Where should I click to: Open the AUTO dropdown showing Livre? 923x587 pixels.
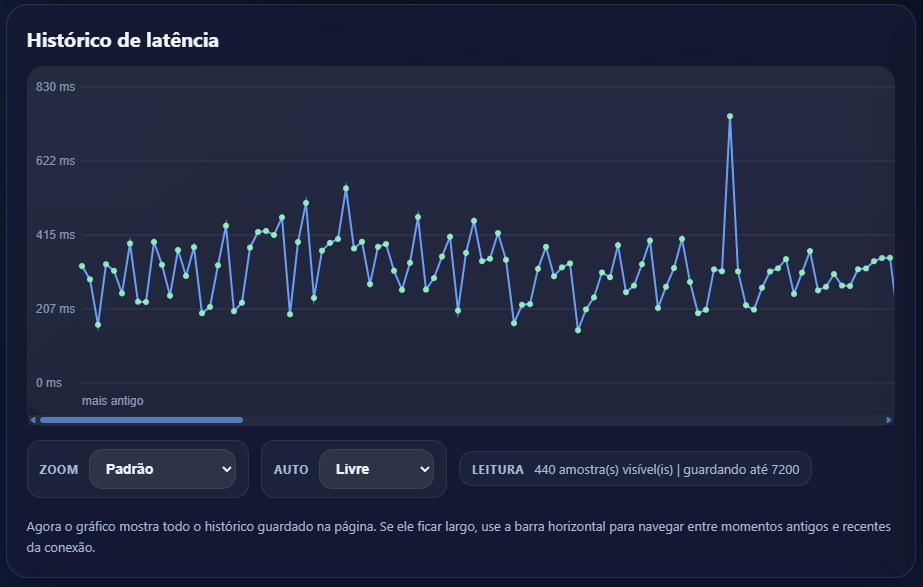[x=375, y=469]
